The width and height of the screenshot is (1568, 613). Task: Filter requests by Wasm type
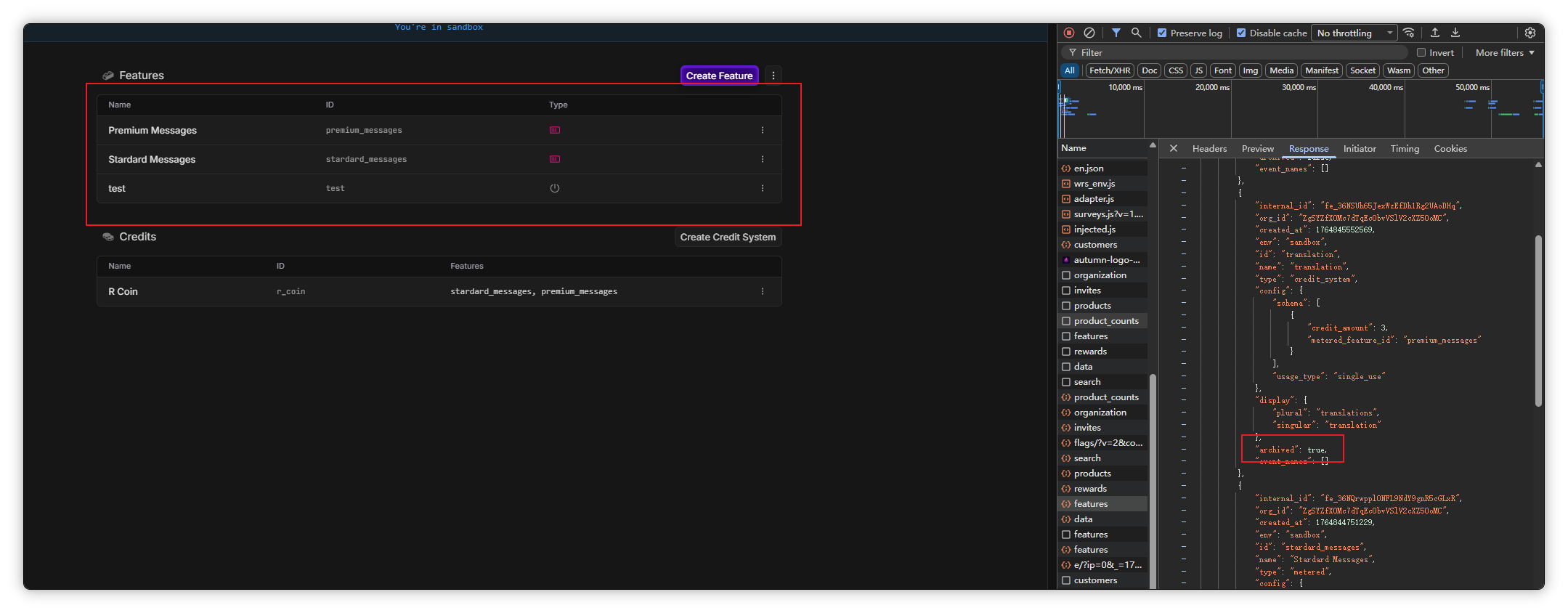[x=1398, y=70]
